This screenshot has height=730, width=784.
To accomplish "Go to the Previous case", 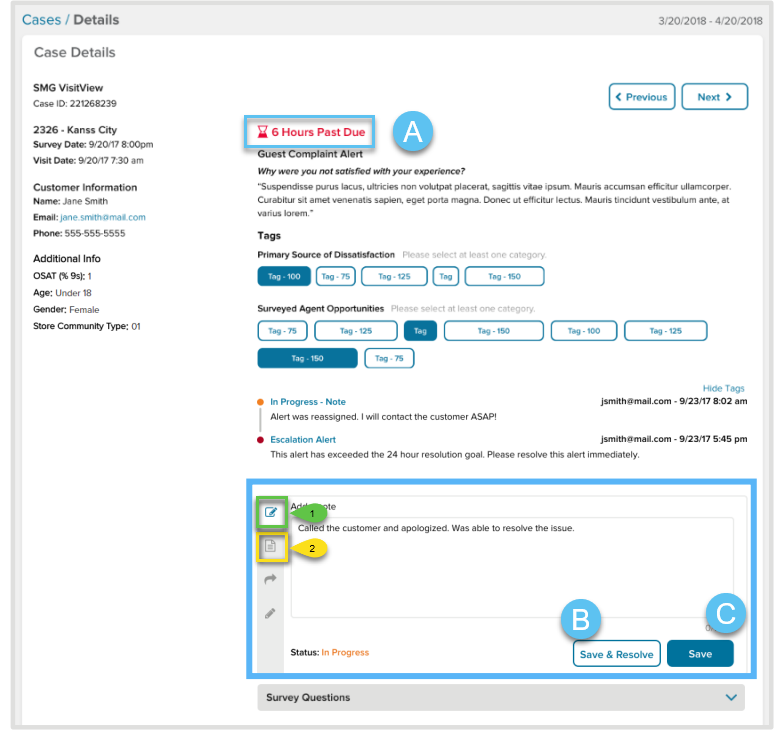I will coord(640,97).
